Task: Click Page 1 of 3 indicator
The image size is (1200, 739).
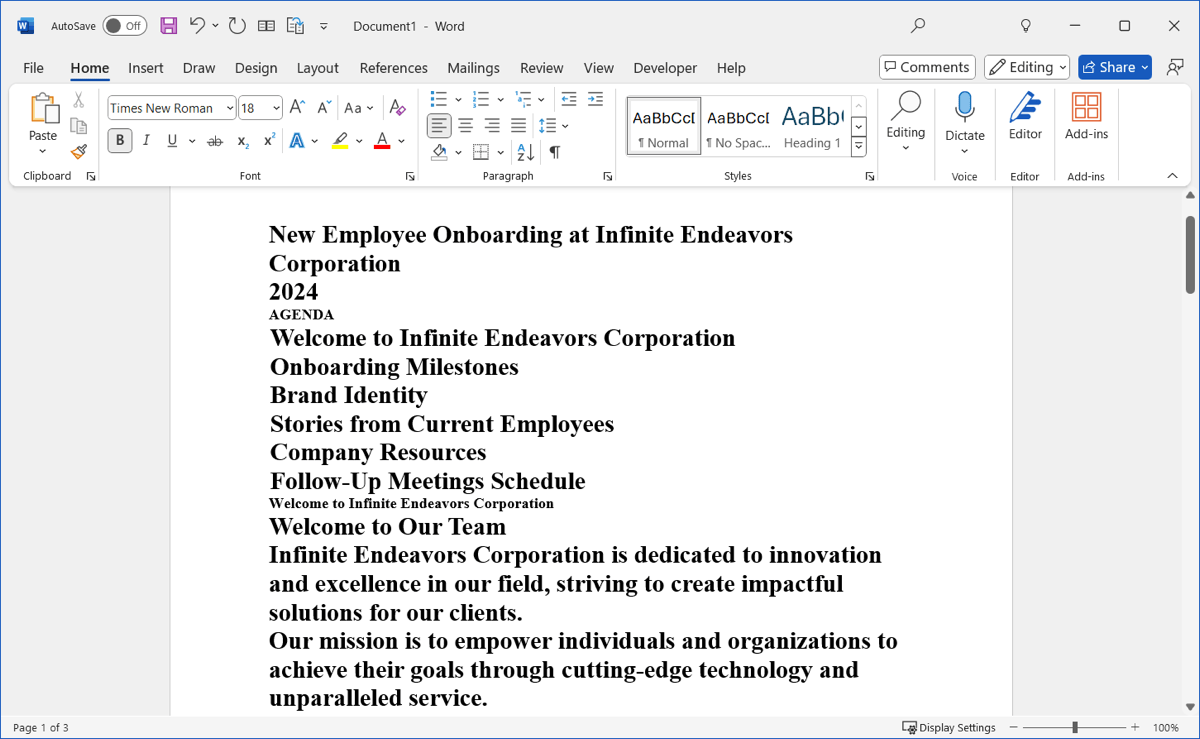Action: tap(41, 728)
